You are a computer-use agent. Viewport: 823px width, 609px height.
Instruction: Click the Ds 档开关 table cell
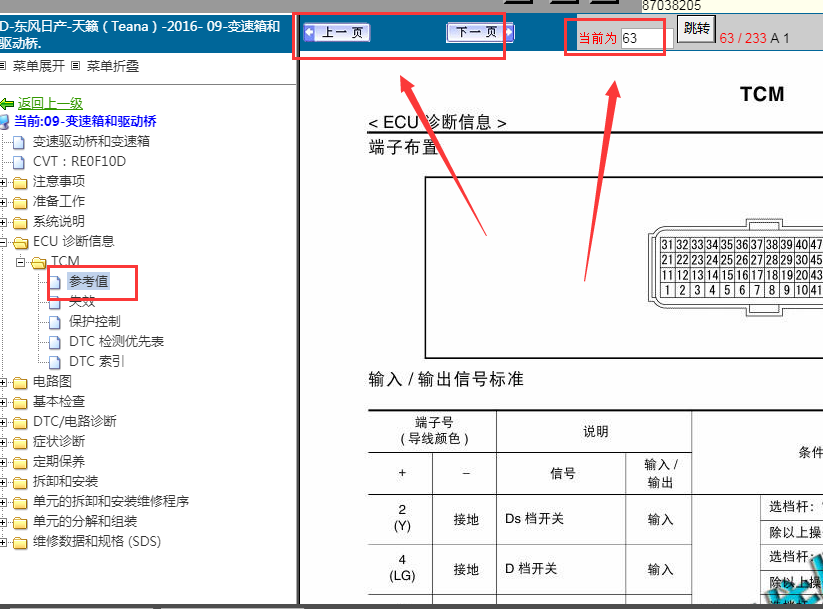click(561, 519)
